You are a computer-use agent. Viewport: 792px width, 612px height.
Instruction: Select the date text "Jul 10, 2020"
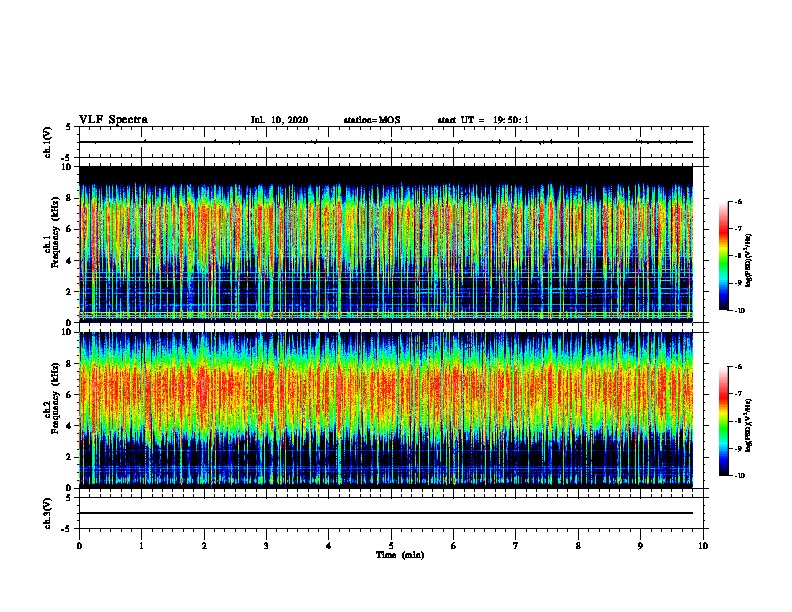279,120
